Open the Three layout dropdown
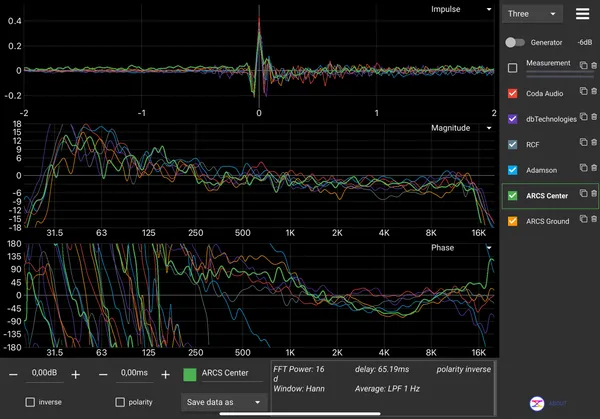Image resolution: width=600 pixels, height=419 pixels. click(532, 14)
